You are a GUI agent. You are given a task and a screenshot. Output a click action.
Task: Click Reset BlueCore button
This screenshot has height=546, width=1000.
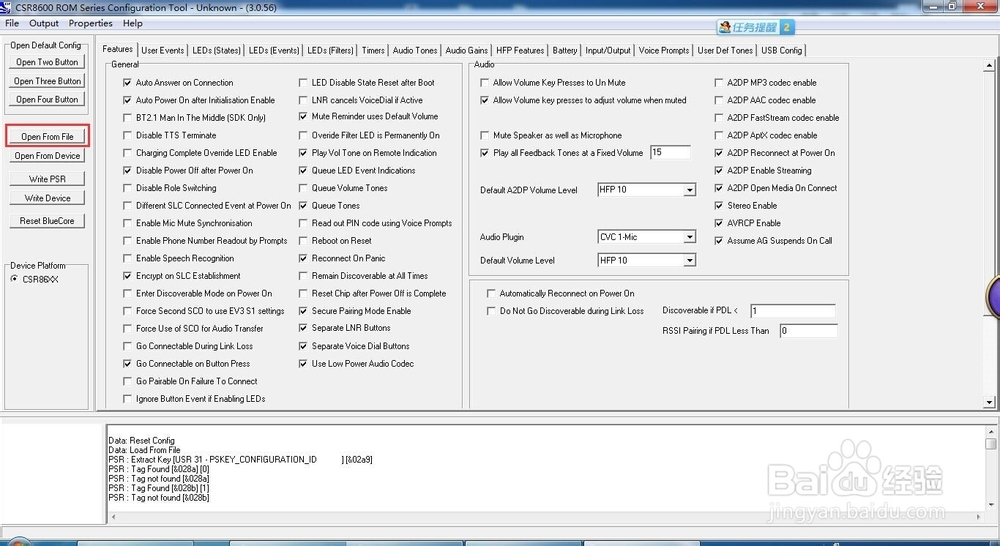[47, 221]
